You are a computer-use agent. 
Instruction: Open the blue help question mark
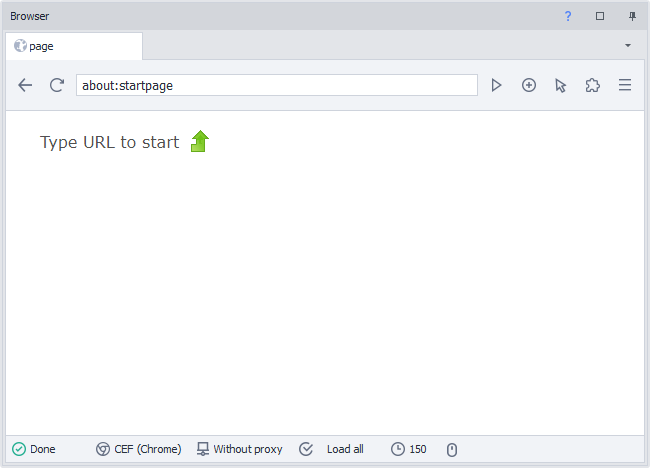[568, 16]
